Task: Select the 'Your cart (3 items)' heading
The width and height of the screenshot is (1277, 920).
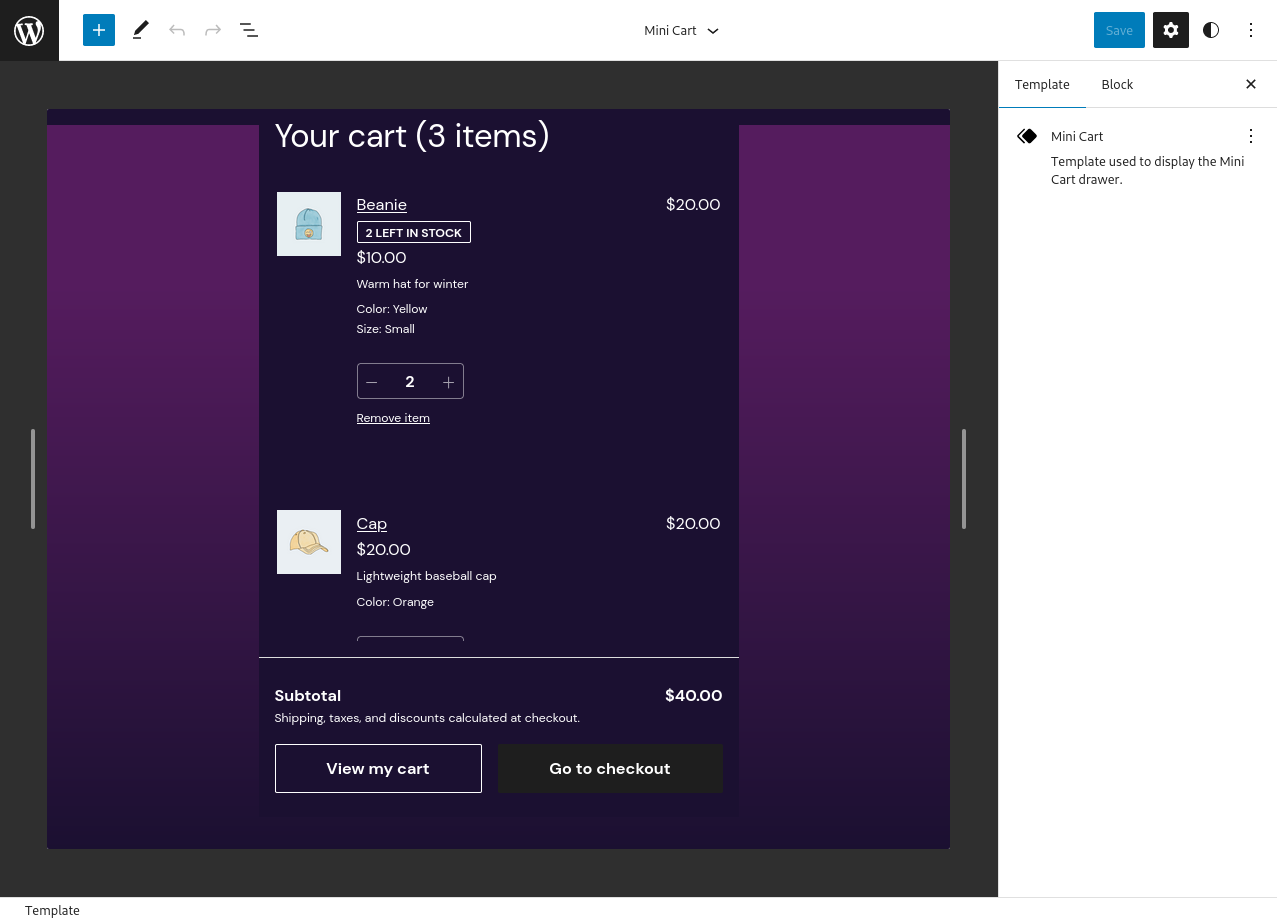Action: tap(412, 135)
